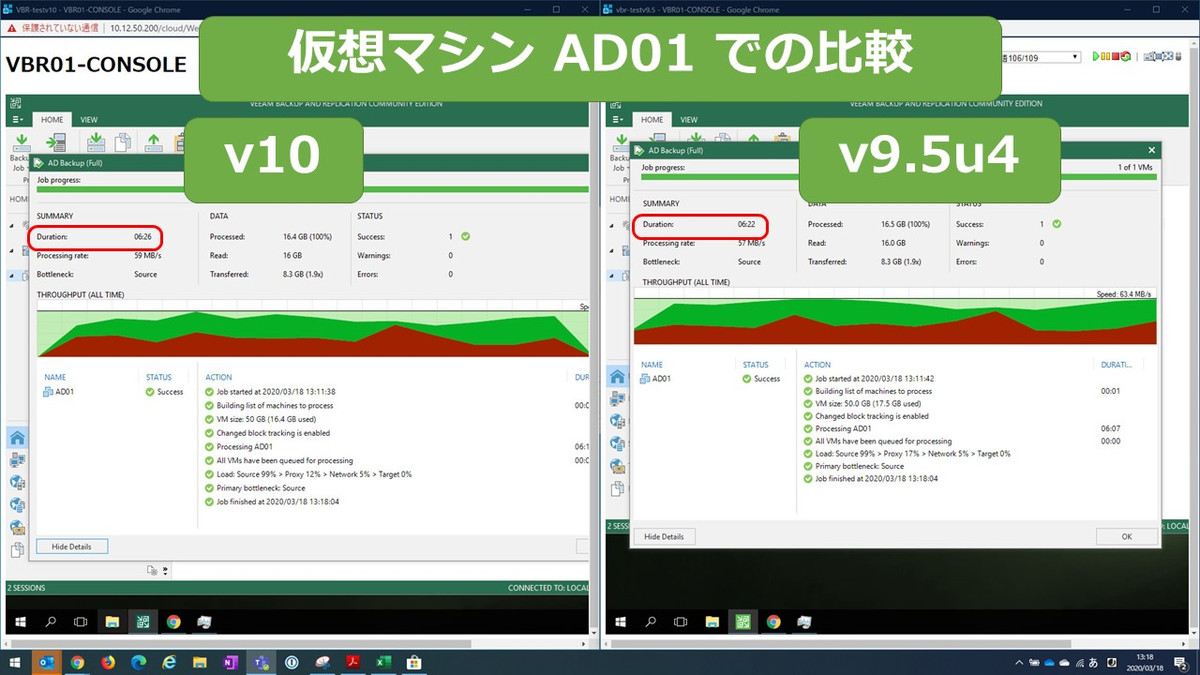Image resolution: width=1200 pixels, height=675 pixels.
Task: Select Inventory view icon in v10 sidebar
Action: 17,460
